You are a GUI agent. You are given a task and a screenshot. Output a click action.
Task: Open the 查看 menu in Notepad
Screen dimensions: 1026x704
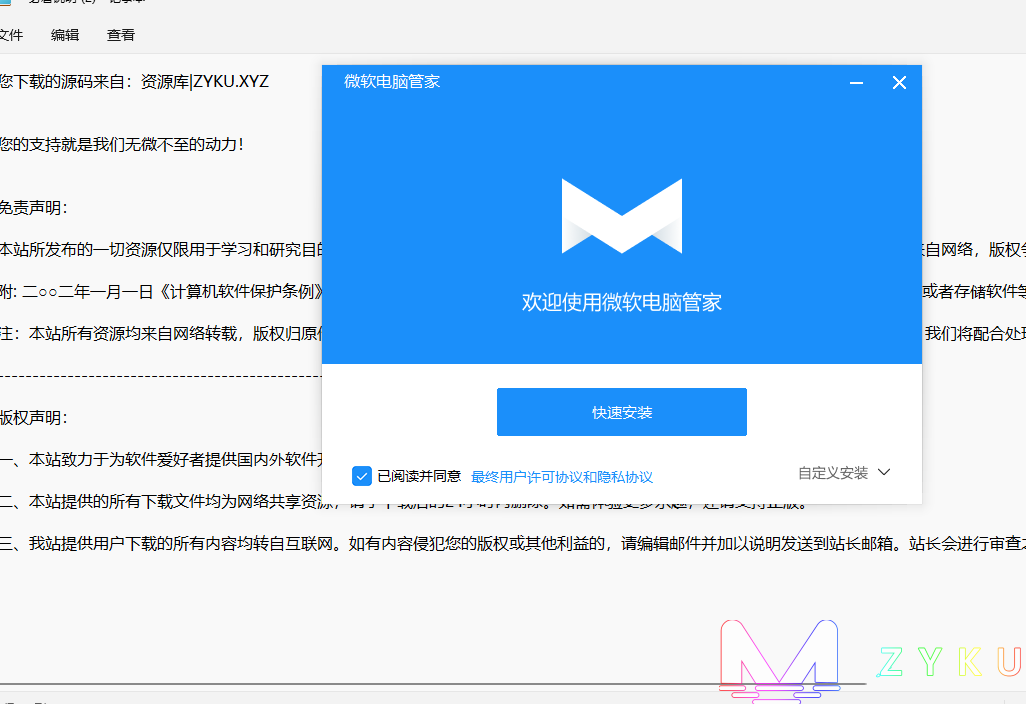point(121,35)
